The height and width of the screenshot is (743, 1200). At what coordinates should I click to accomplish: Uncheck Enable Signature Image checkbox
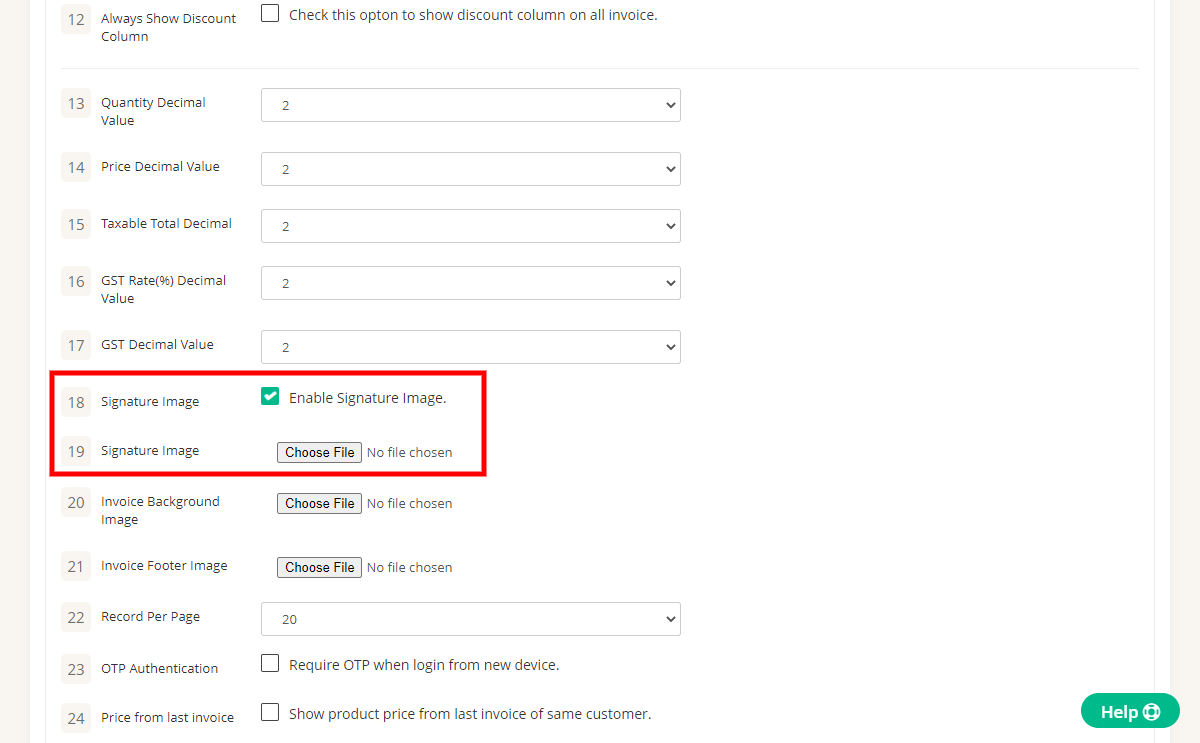point(270,397)
